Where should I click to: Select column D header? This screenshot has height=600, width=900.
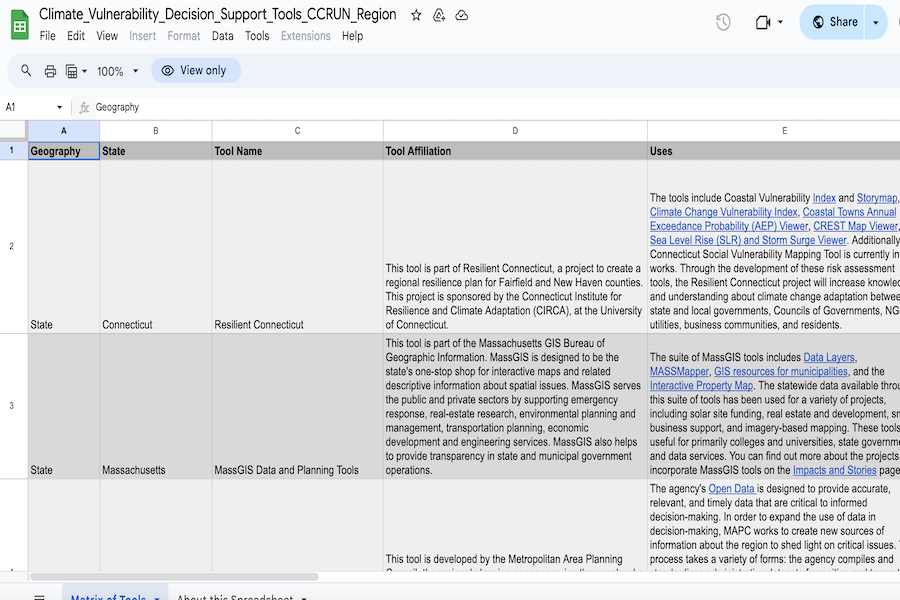point(515,131)
